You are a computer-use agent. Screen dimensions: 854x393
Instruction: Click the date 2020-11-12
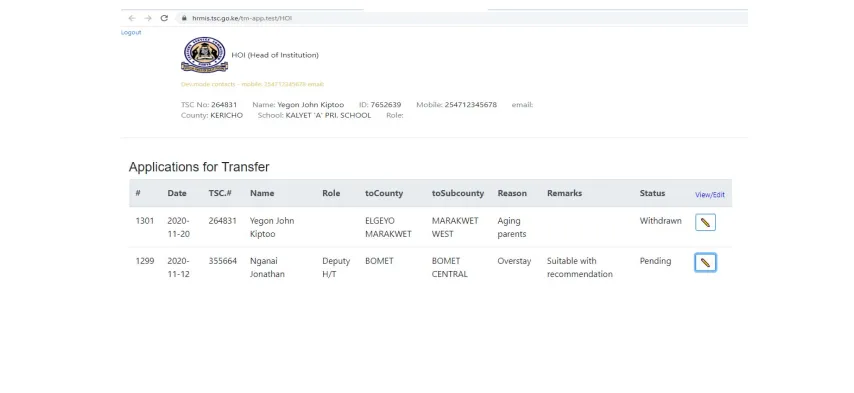tap(178, 268)
